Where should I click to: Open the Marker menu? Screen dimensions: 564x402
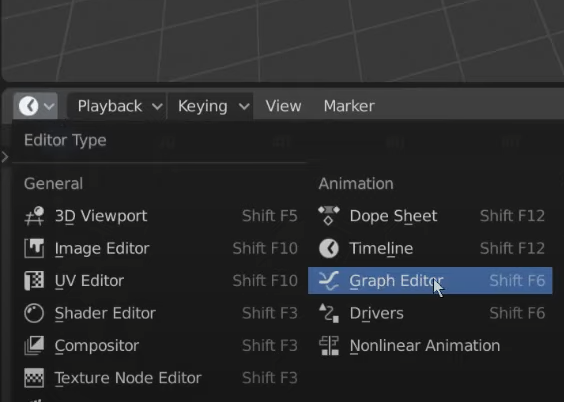(349, 106)
